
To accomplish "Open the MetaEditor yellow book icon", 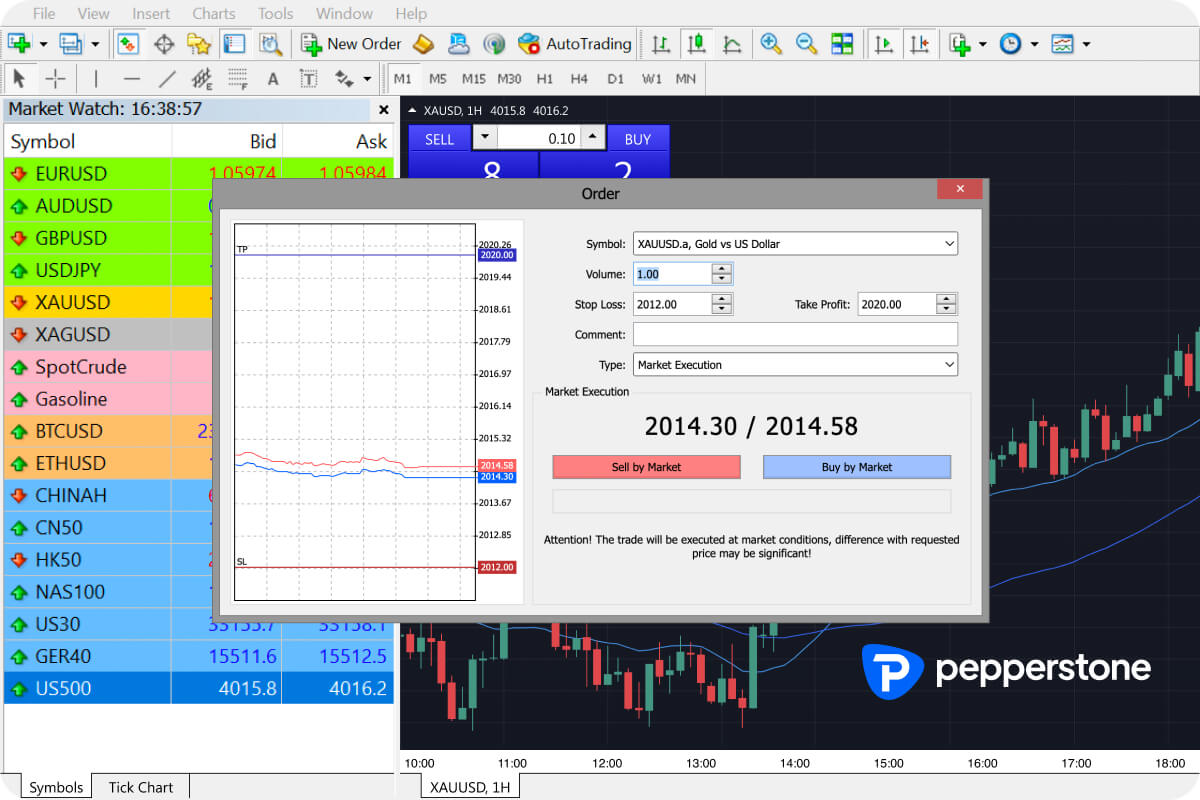I will [422, 44].
